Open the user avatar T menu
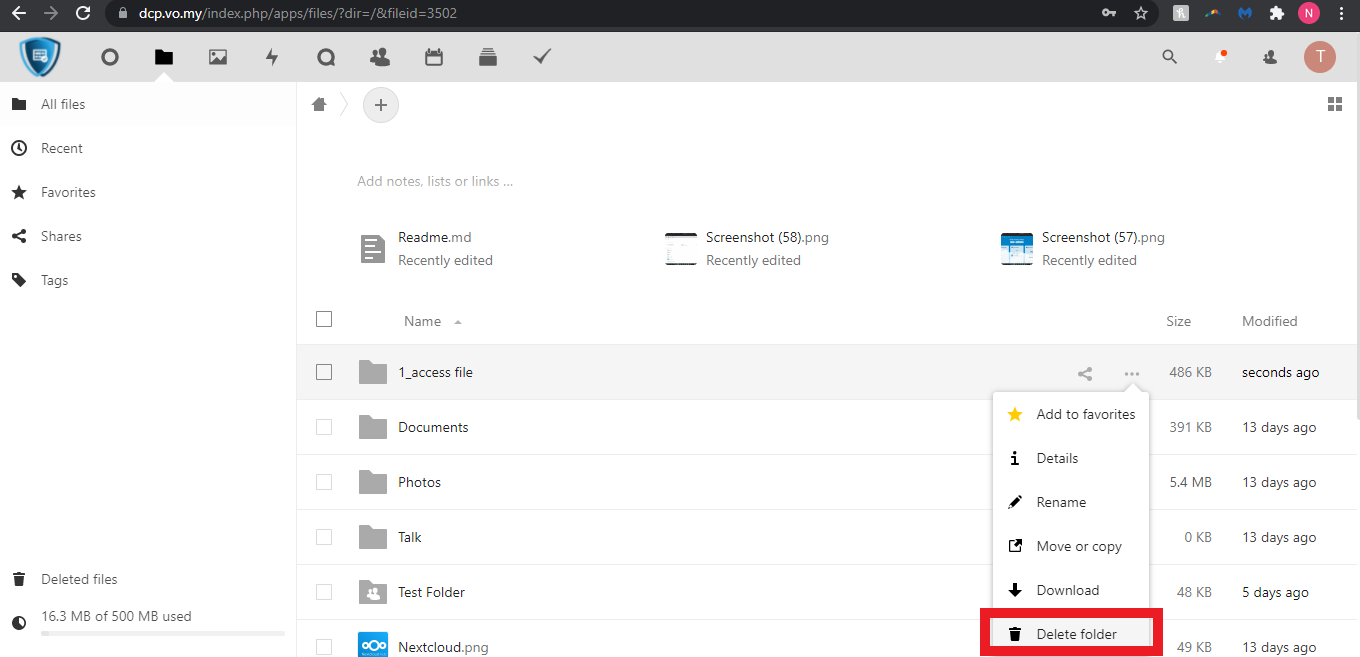Image resolution: width=1360 pixels, height=657 pixels. point(1319,57)
